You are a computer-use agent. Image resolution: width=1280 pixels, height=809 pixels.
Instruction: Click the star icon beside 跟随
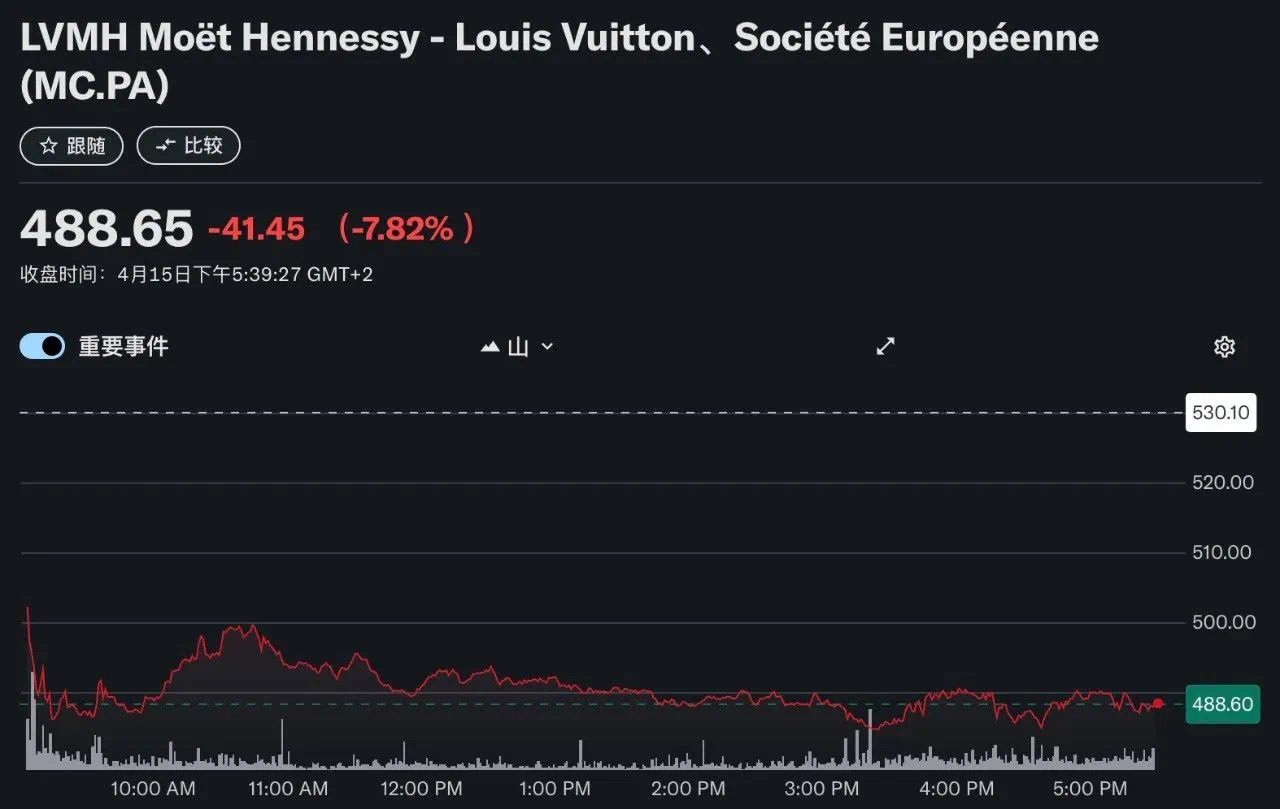48,146
